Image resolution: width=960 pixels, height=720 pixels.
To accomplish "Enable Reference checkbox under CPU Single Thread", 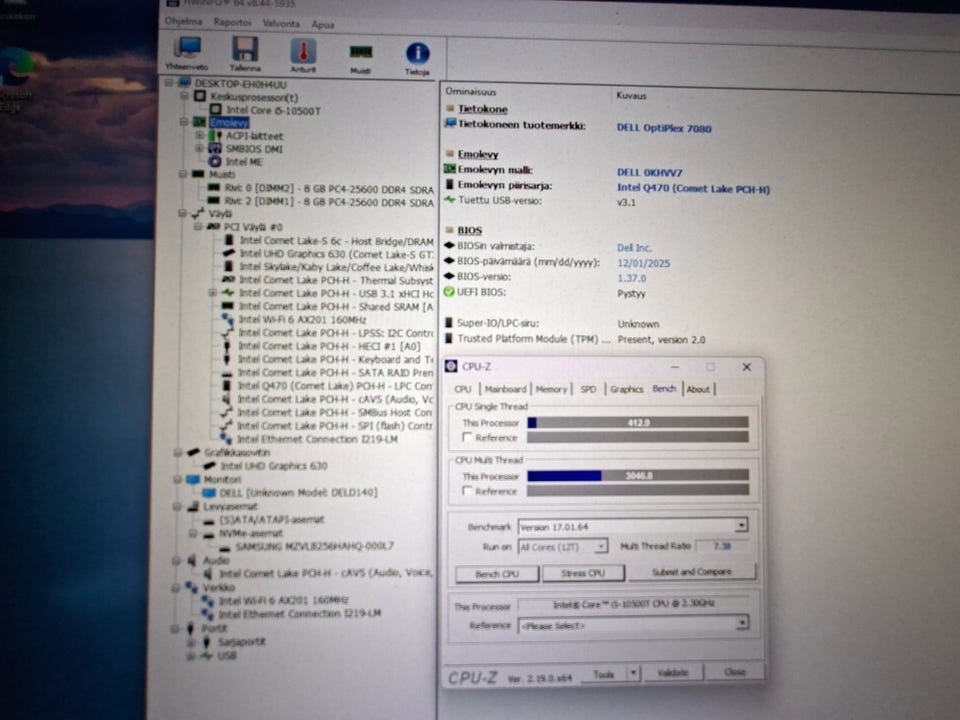I will point(467,437).
